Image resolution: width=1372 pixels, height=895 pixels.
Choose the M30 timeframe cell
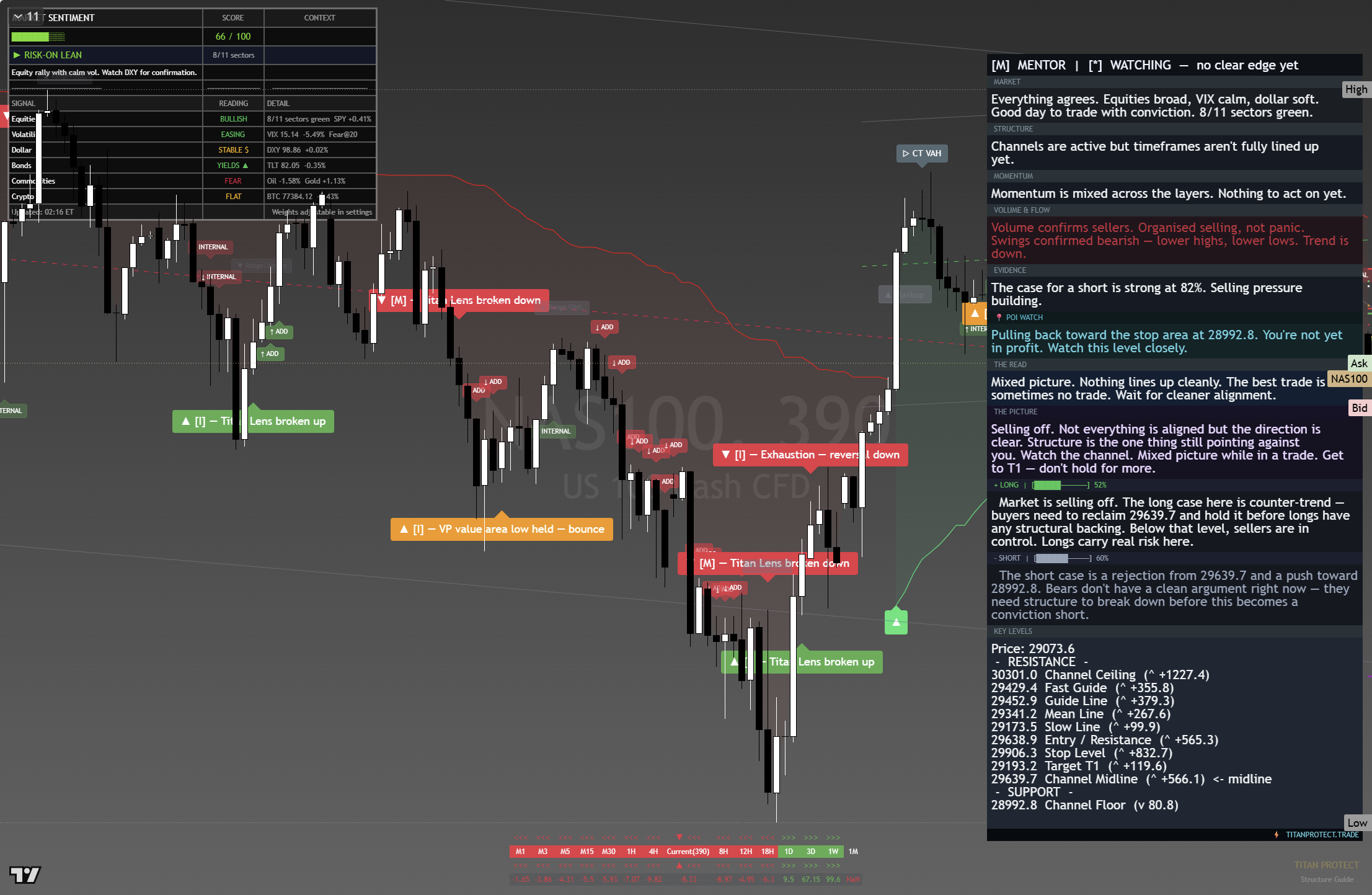pos(609,852)
